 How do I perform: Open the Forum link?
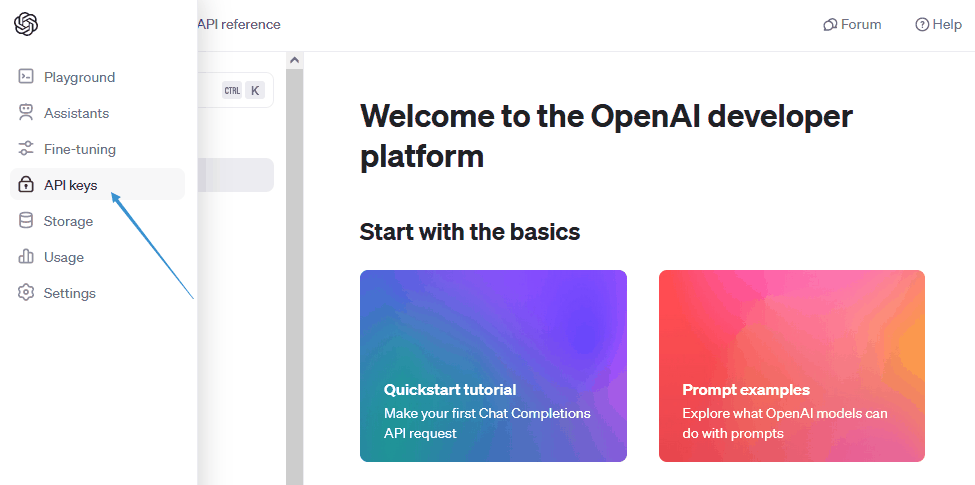click(852, 25)
